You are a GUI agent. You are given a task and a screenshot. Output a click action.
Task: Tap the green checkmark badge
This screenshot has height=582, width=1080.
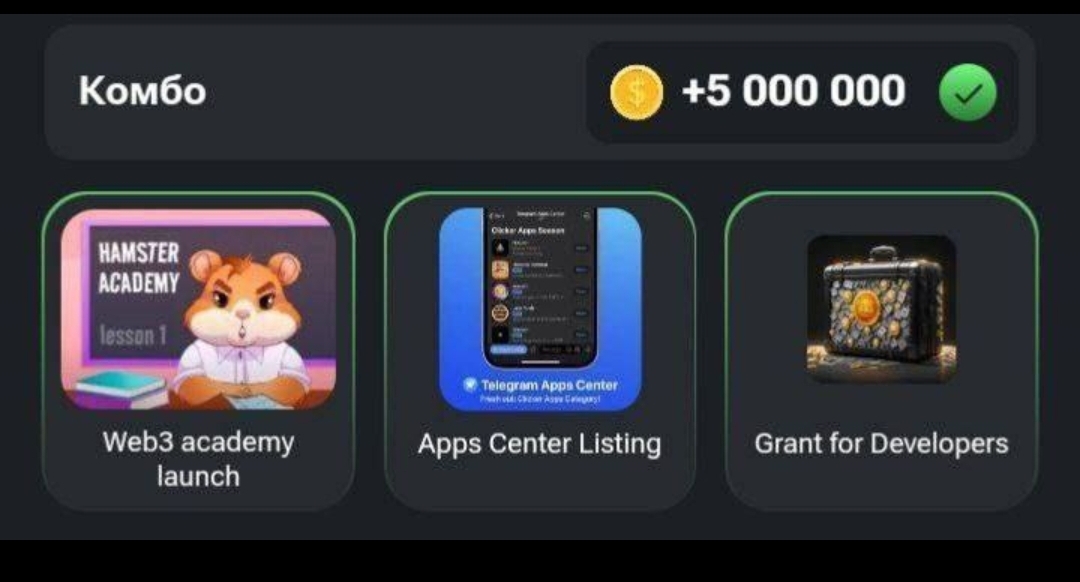tap(968, 92)
